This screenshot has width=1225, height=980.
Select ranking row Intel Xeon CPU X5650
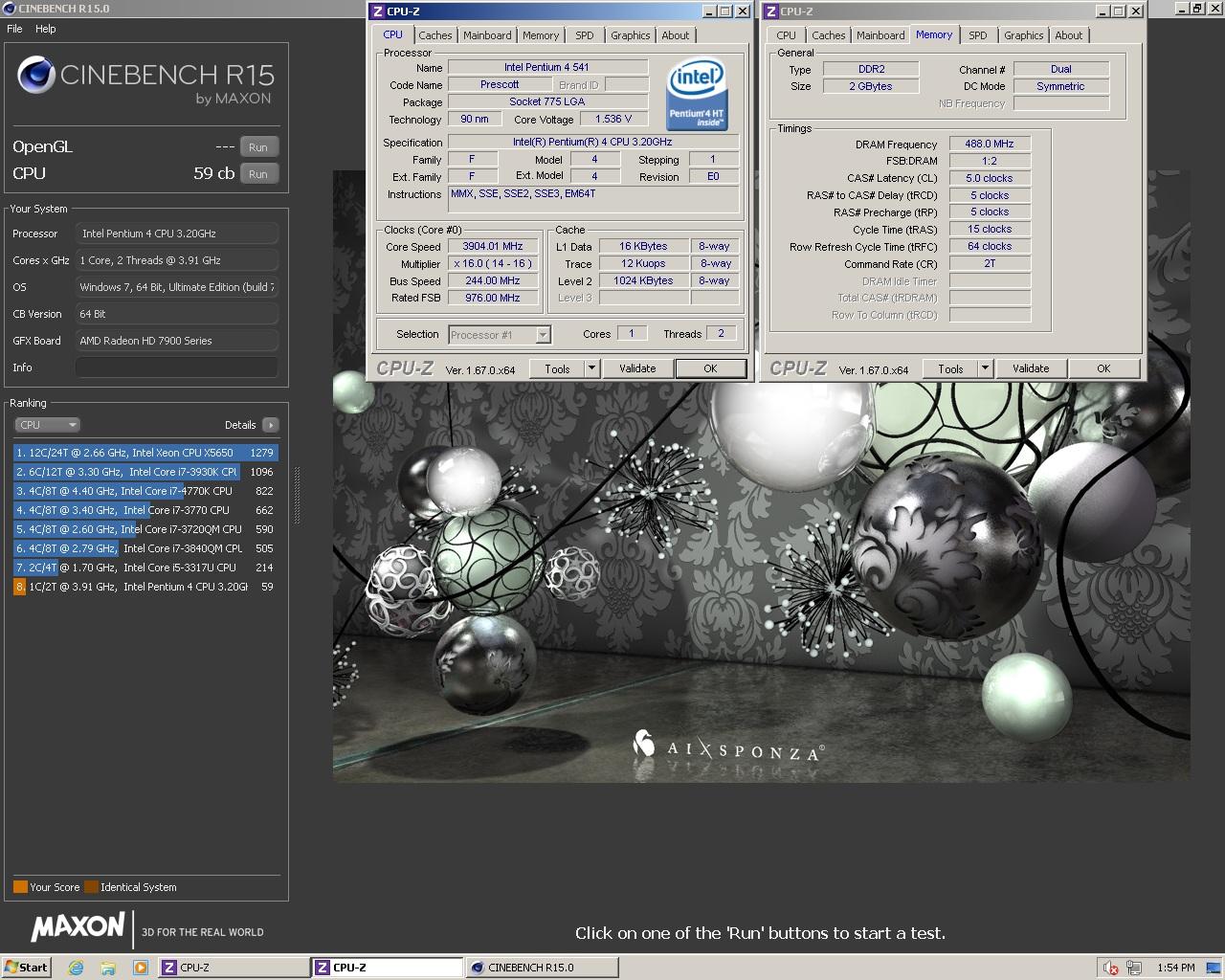point(145,453)
